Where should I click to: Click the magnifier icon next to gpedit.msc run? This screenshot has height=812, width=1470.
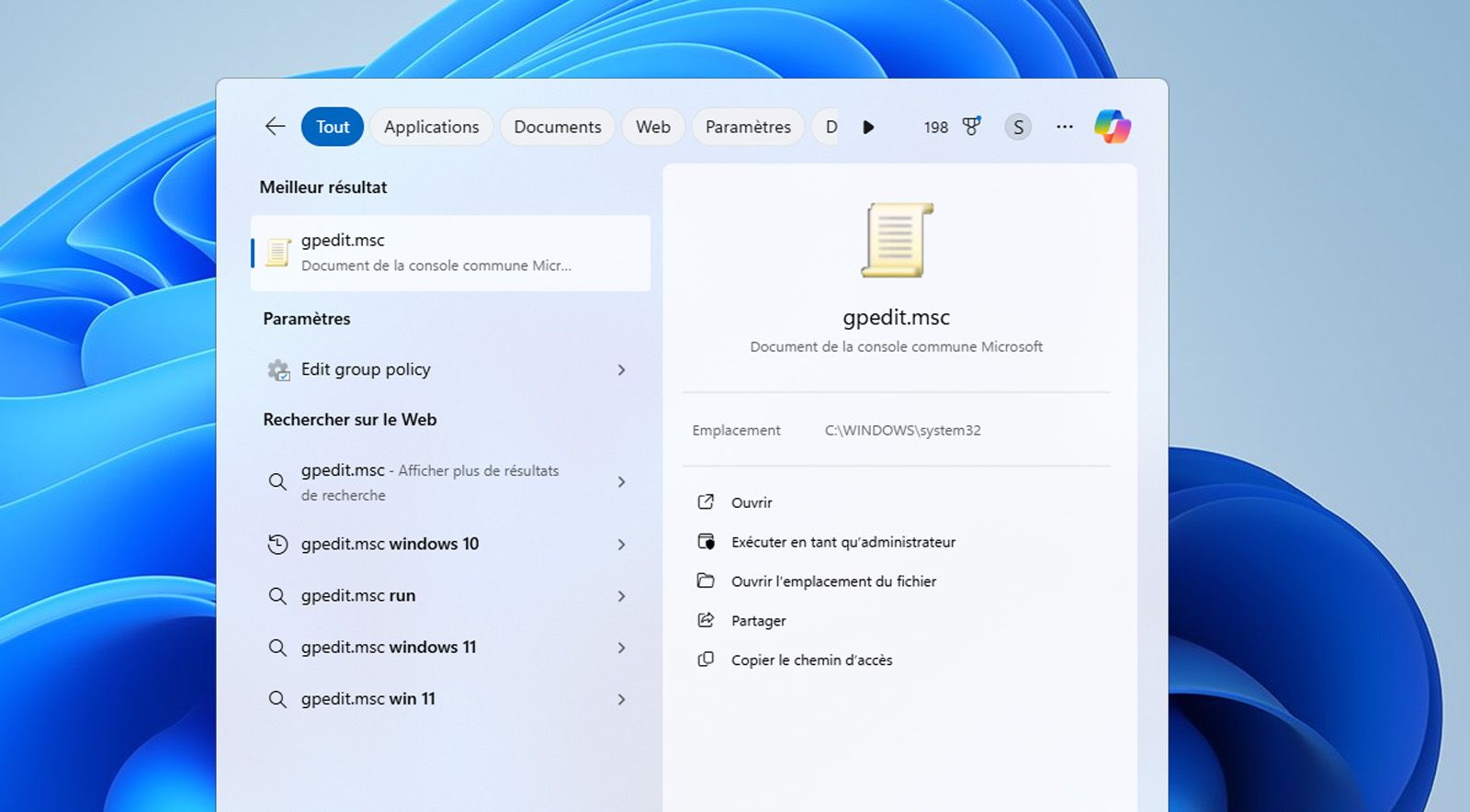pyautogui.click(x=277, y=595)
